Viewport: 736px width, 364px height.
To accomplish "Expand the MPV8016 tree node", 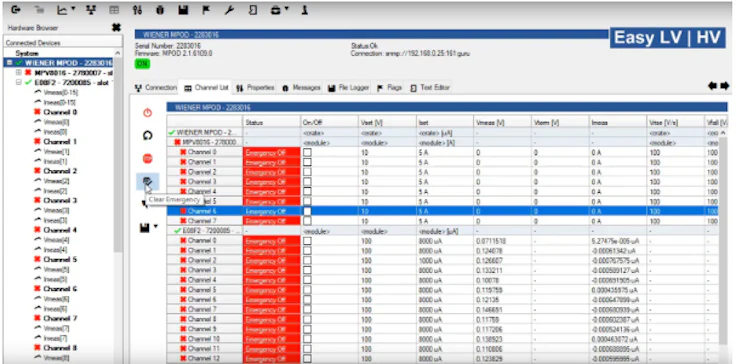I will [x=19, y=73].
